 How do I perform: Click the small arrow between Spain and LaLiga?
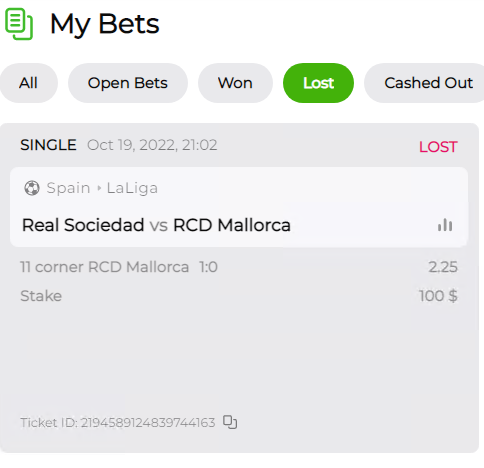99,188
